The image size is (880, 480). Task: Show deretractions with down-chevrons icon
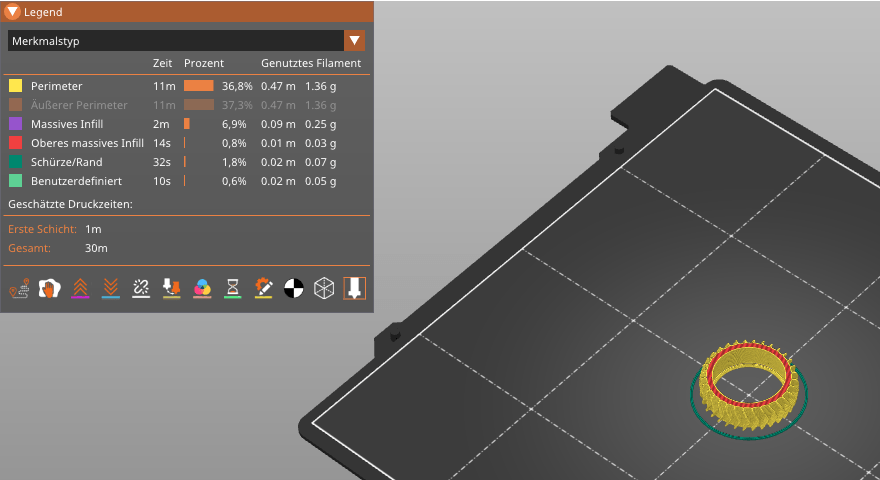111,288
